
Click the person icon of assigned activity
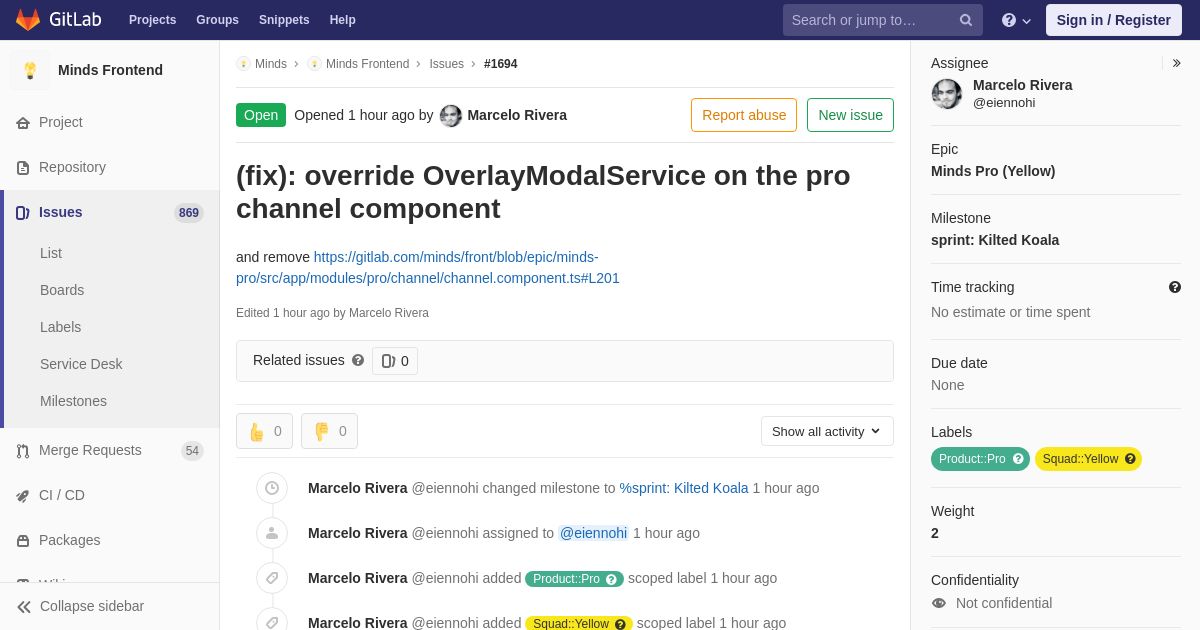[272, 533]
